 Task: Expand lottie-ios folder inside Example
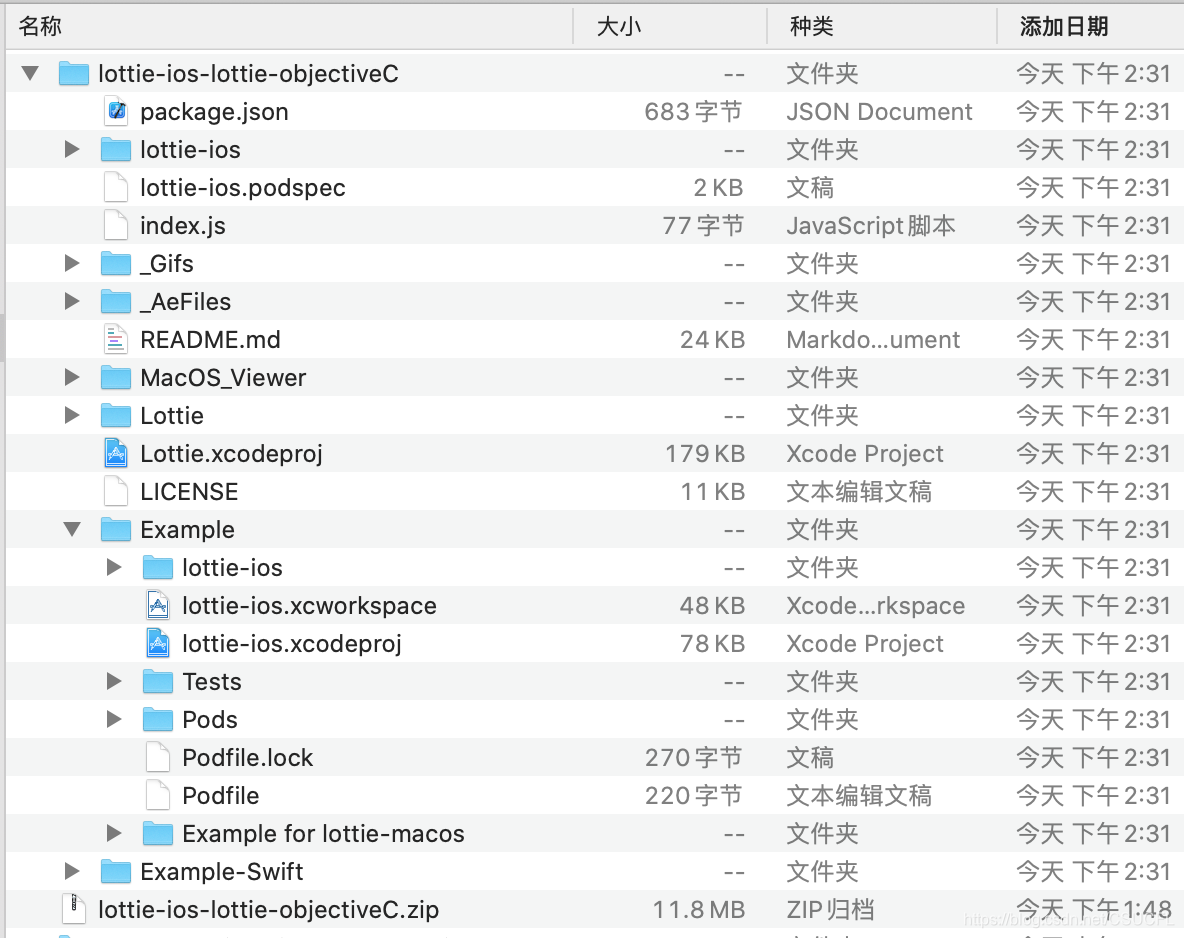[x=114, y=567]
